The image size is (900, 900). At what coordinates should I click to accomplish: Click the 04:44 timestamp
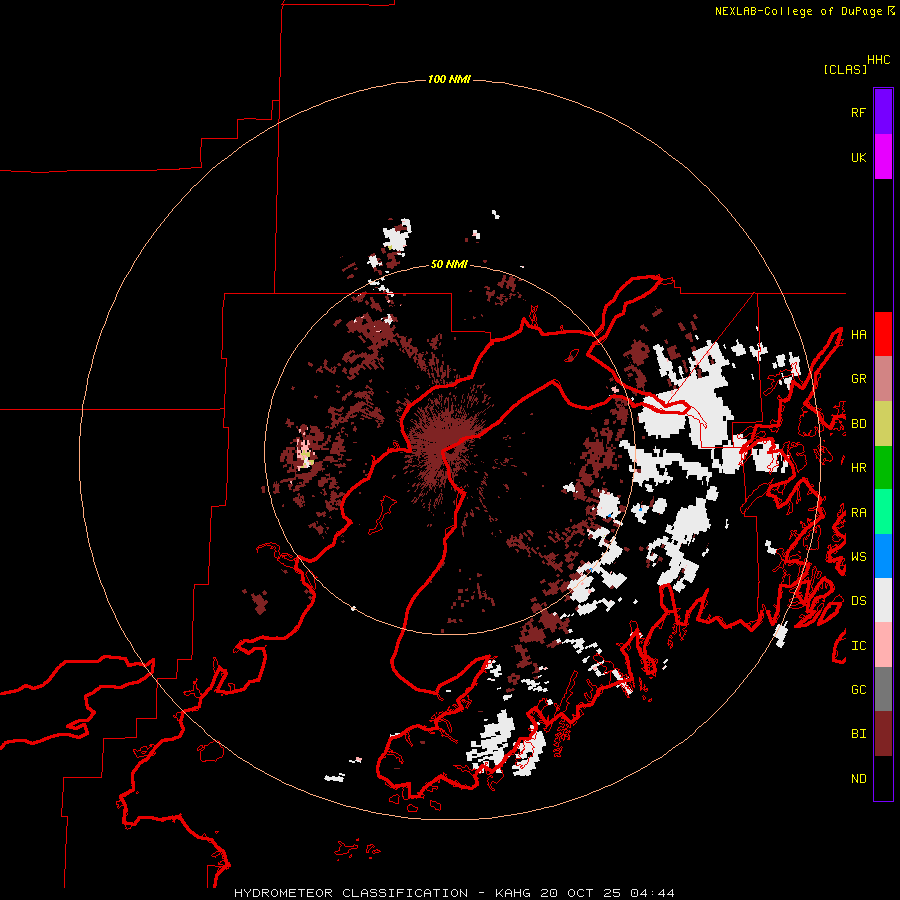point(652,893)
